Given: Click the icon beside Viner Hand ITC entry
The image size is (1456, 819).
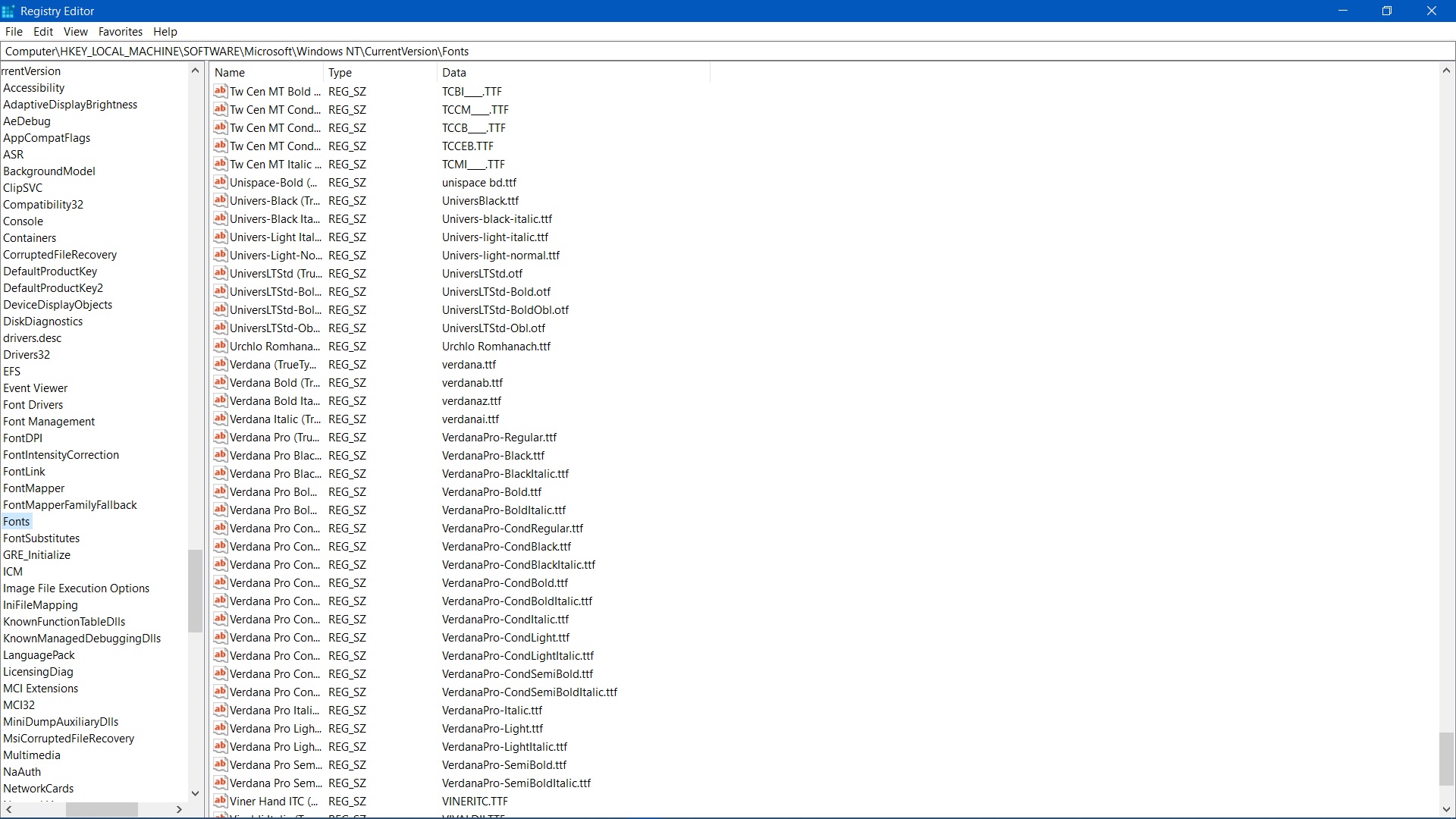Looking at the screenshot, I should 221,801.
